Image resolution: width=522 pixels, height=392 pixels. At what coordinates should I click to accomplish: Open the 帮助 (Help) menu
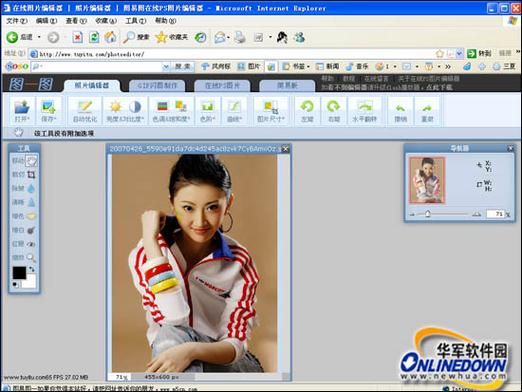coord(165,21)
